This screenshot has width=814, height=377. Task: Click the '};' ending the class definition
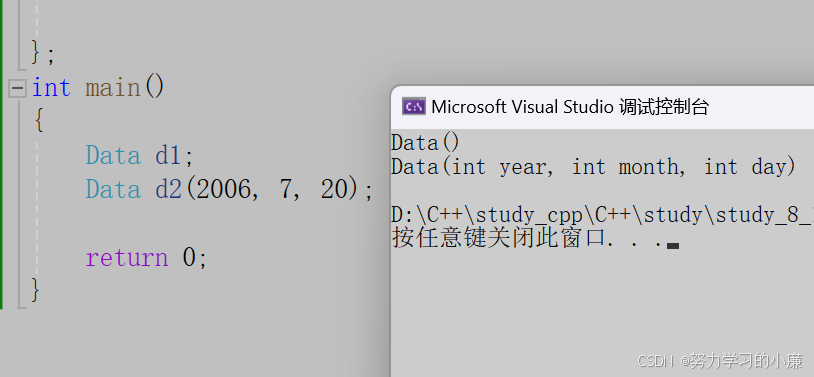point(43,52)
